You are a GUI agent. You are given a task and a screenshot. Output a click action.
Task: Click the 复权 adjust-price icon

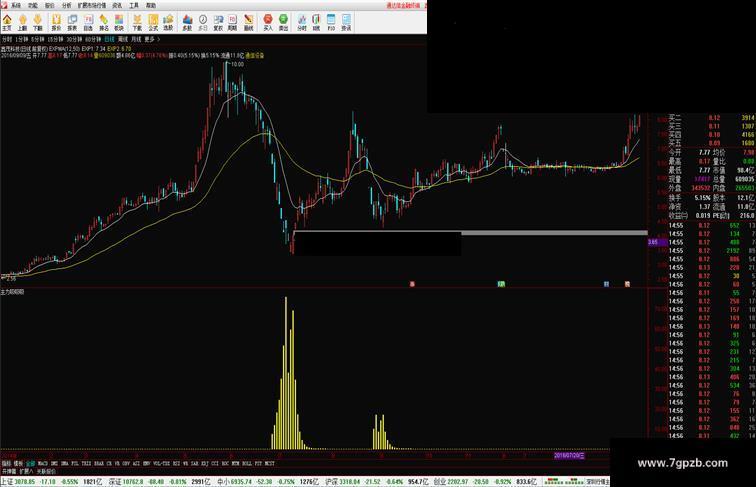tap(218, 22)
